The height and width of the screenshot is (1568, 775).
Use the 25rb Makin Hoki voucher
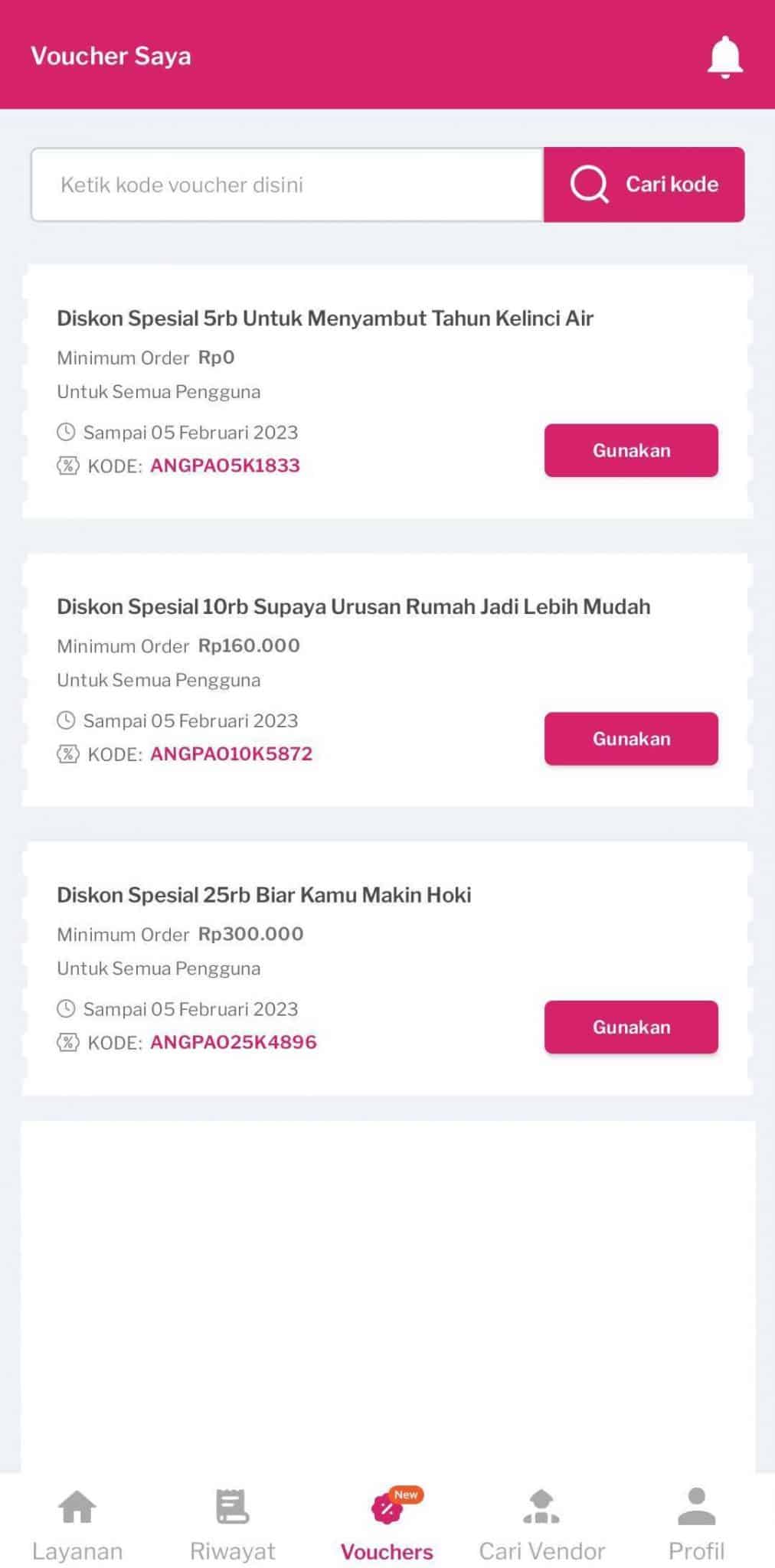tap(631, 1027)
